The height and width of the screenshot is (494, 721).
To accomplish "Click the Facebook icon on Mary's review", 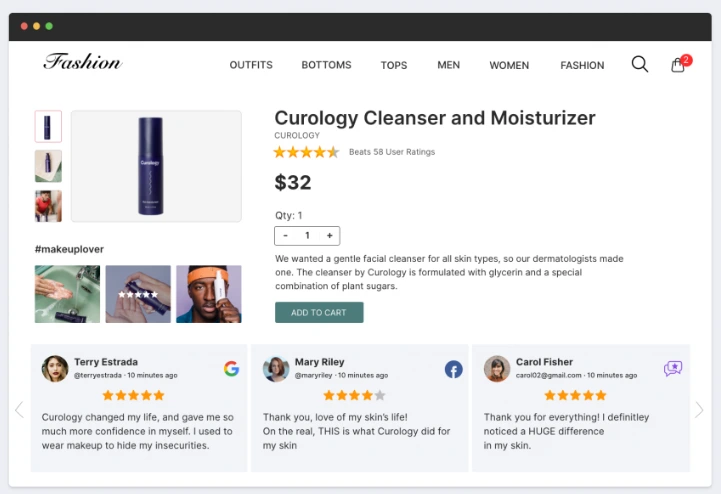I will click(x=453, y=369).
